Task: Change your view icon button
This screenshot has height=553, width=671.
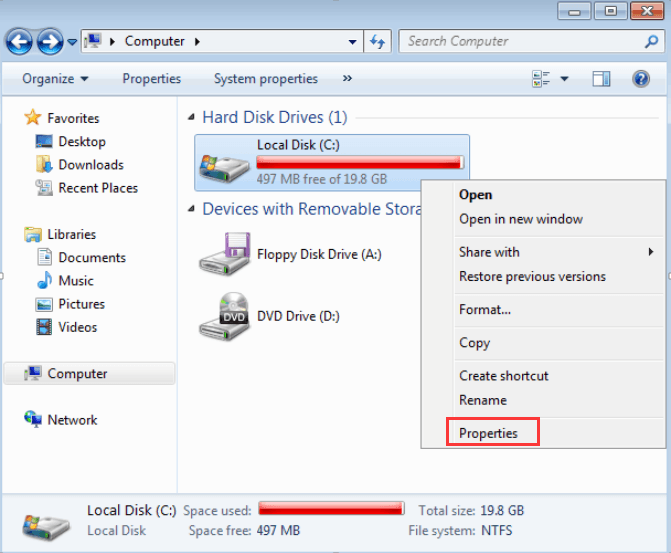Action: click(541, 79)
